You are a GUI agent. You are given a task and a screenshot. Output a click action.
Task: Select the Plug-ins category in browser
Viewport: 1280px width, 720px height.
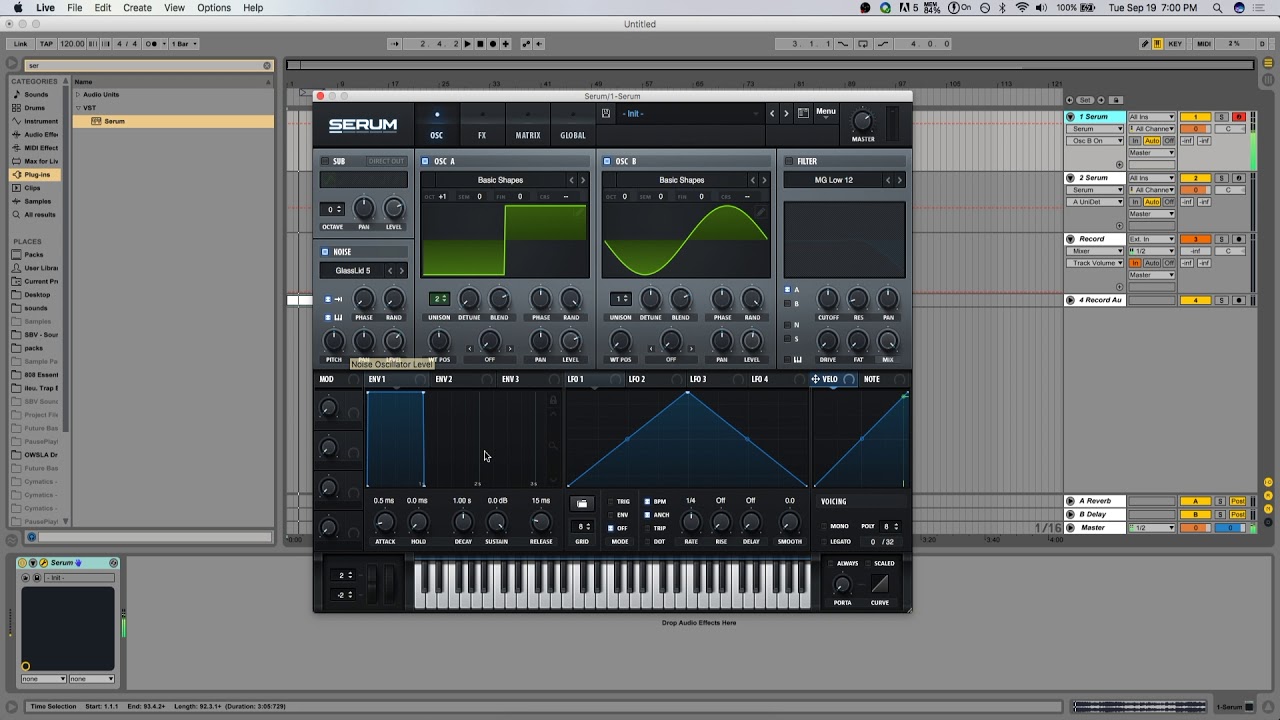pos(36,174)
